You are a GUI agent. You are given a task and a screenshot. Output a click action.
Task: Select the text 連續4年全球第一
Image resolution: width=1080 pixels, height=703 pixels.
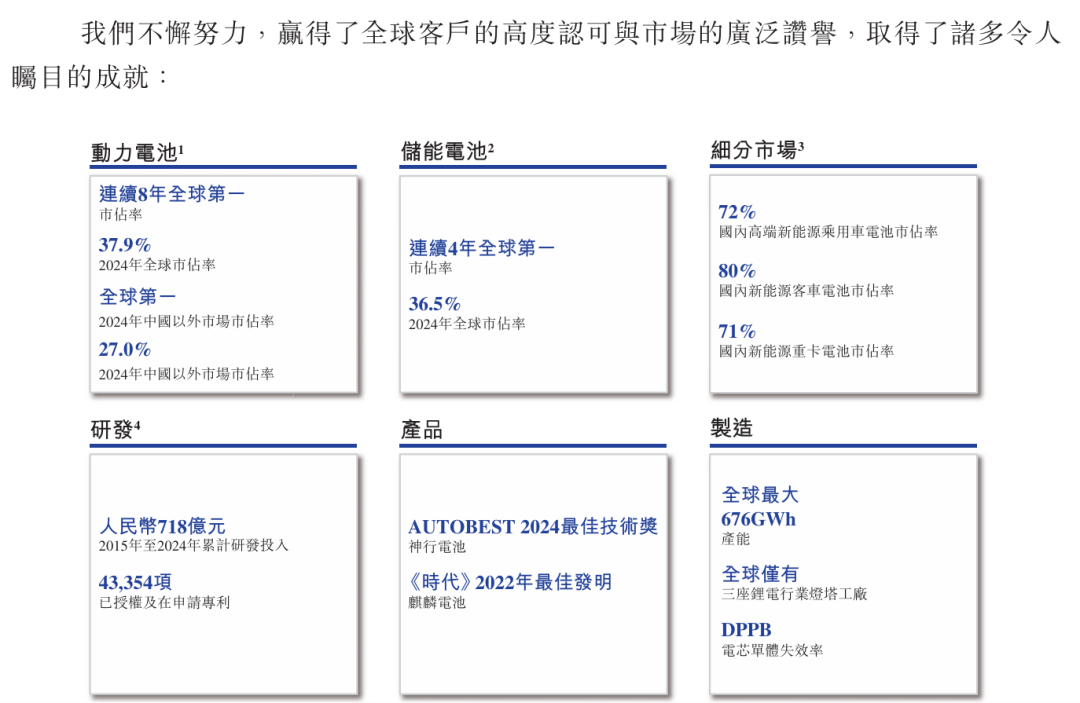click(481, 248)
